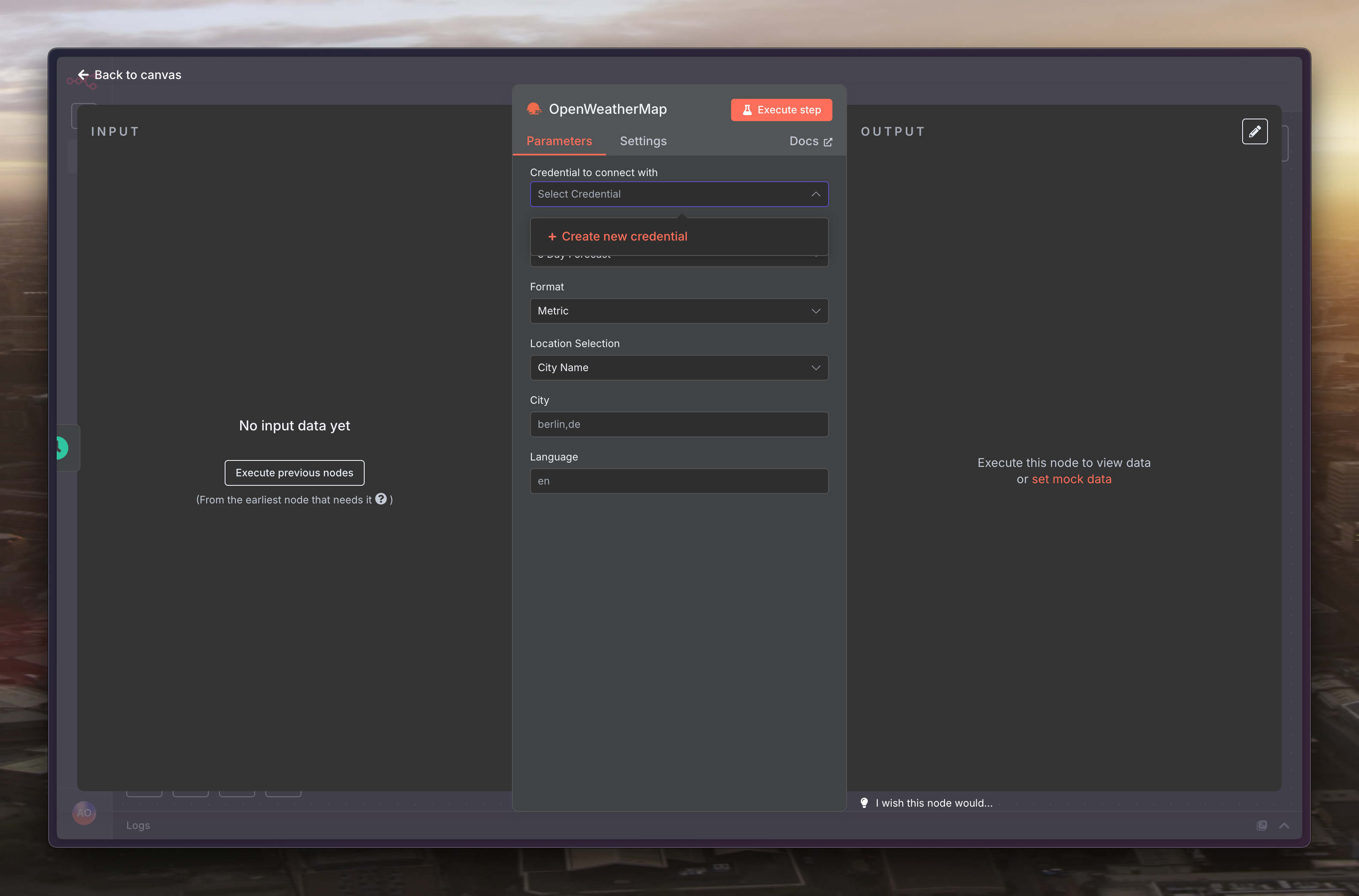This screenshot has width=1359, height=896.
Task: Click the City input field
Action: click(x=679, y=424)
